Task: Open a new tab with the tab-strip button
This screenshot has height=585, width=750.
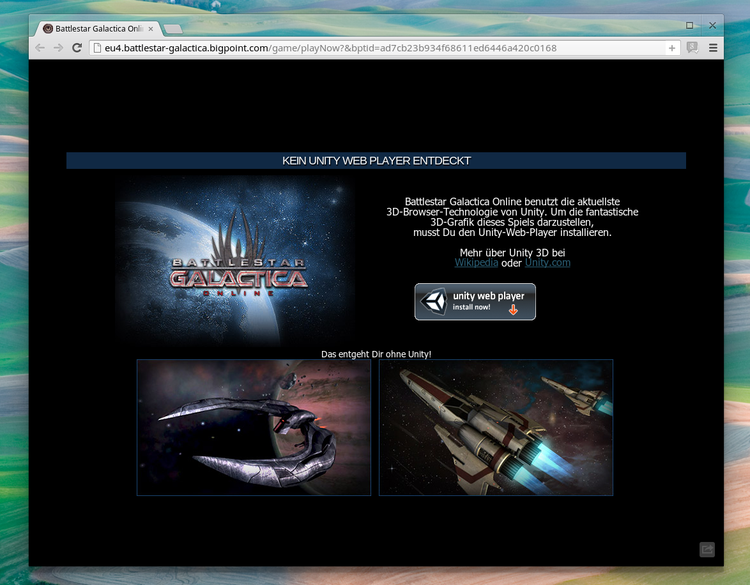Action: point(173,29)
